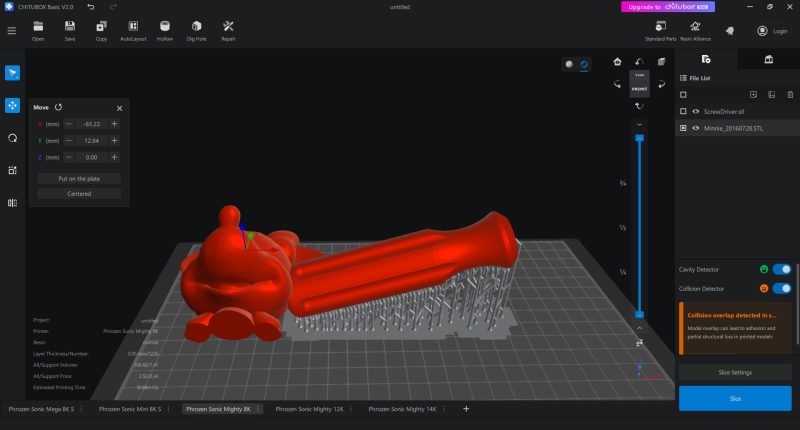Image resolution: width=800 pixels, height=430 pixels.
Task: Open the hamburger main menu
Action: [x=12, y=31]
